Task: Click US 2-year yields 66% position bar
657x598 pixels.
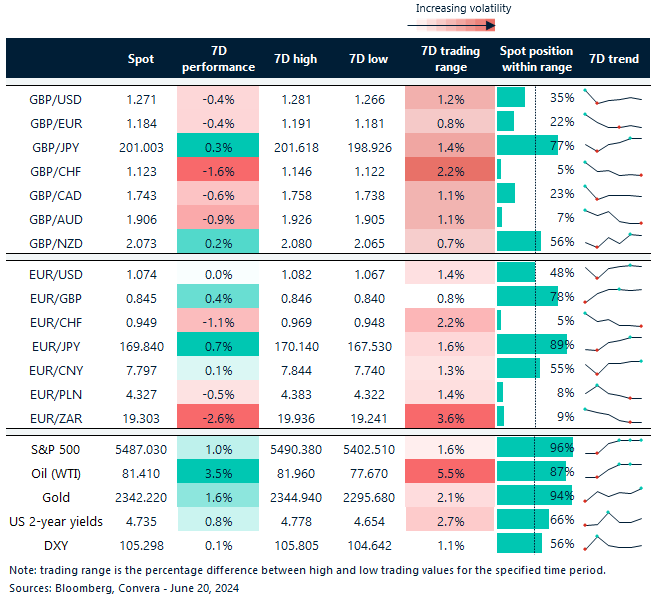Action: [523, 519]
